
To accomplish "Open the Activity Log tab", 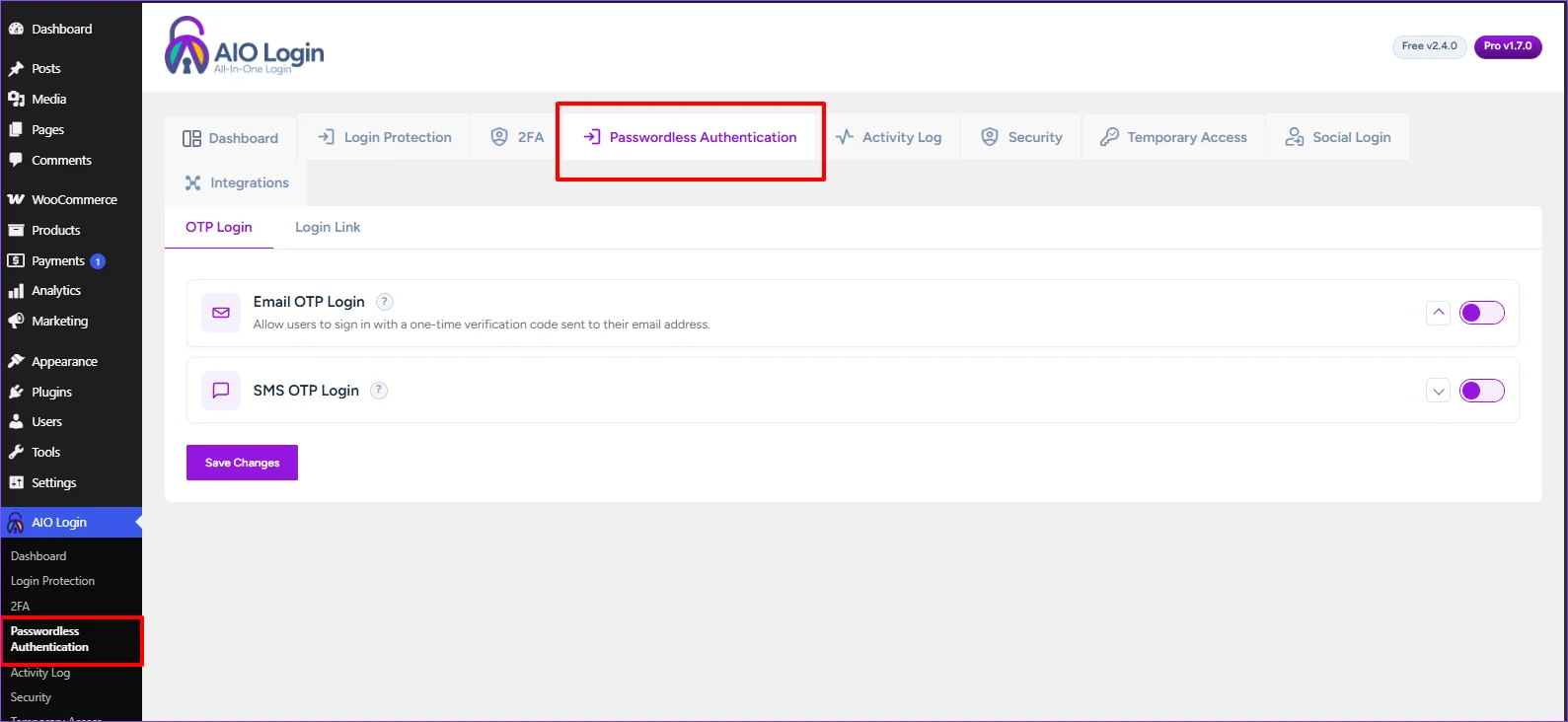I will [888, 137].
